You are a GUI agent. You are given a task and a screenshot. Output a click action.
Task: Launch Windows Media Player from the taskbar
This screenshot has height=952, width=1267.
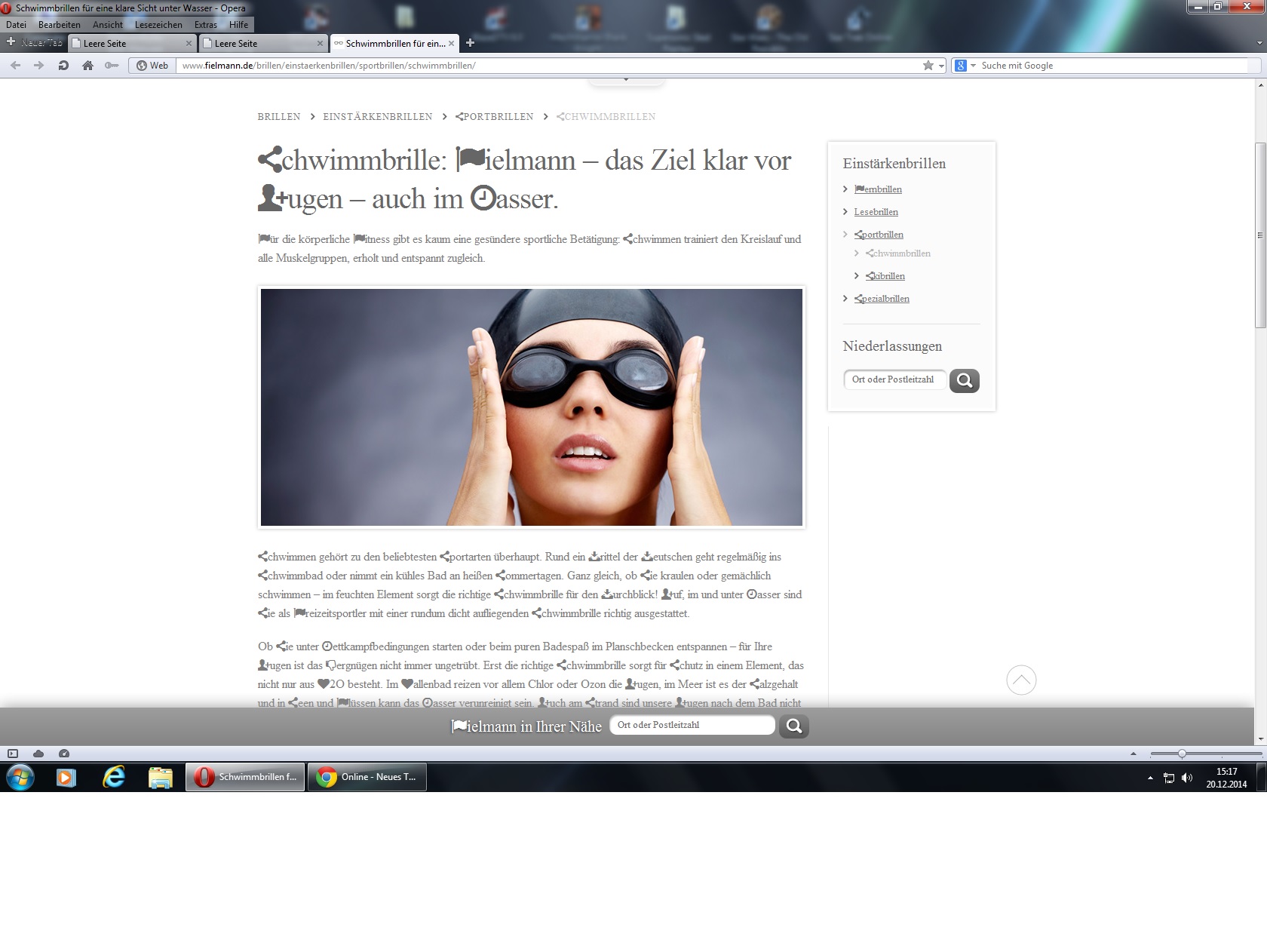tap(66, 777)
